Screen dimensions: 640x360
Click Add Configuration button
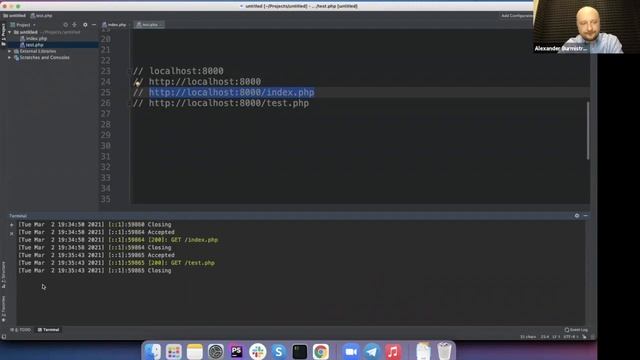(517, 16)
